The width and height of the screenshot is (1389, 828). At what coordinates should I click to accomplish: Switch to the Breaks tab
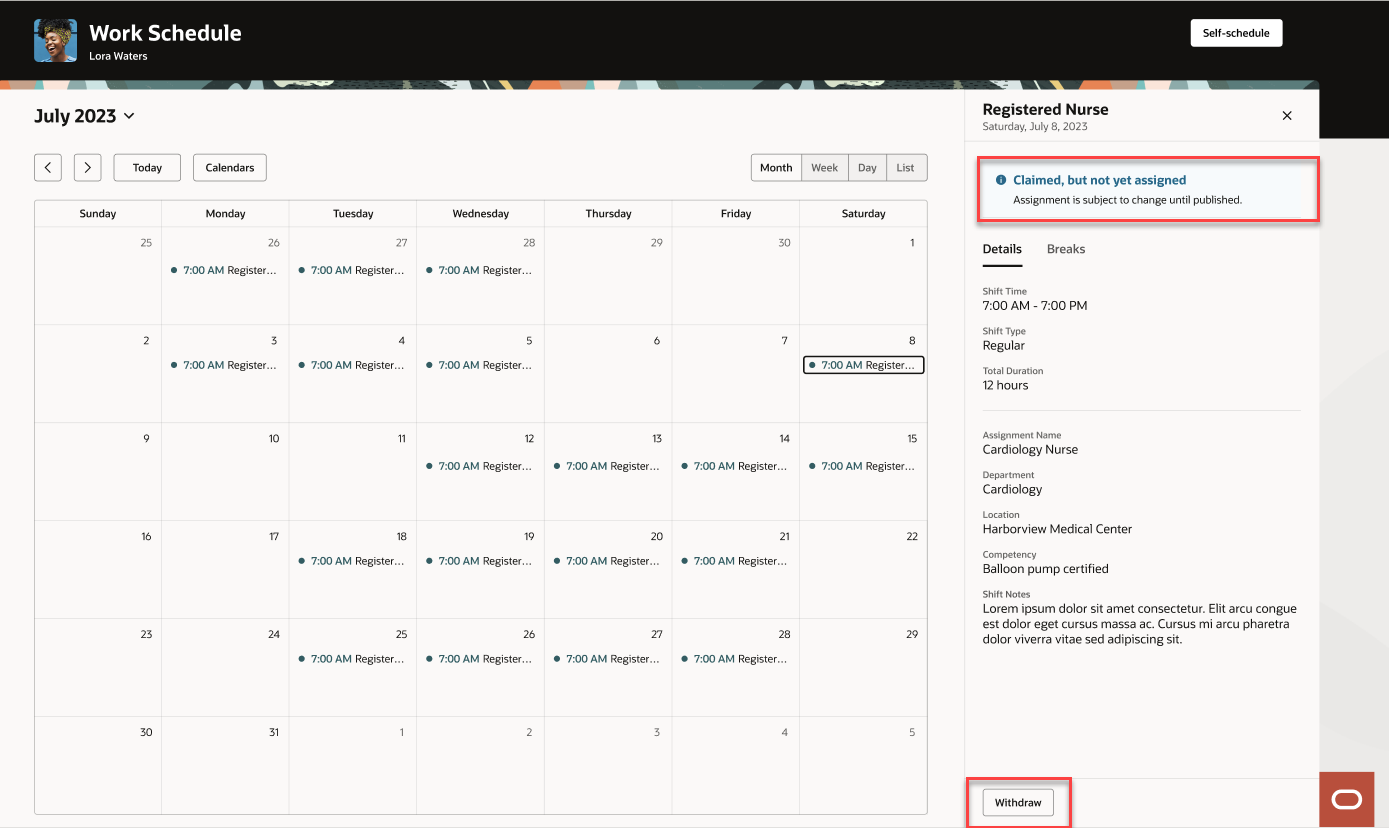click(1065, 249)
